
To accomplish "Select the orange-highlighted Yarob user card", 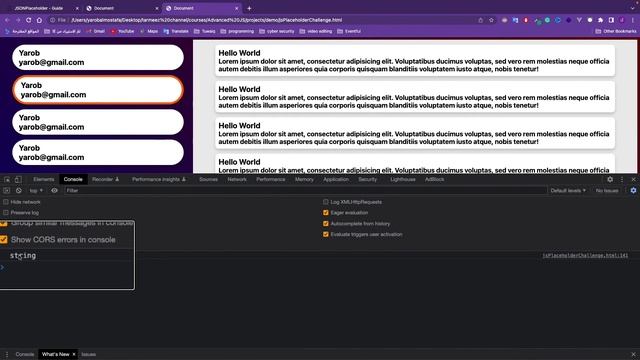I will (x=98, y=90).
